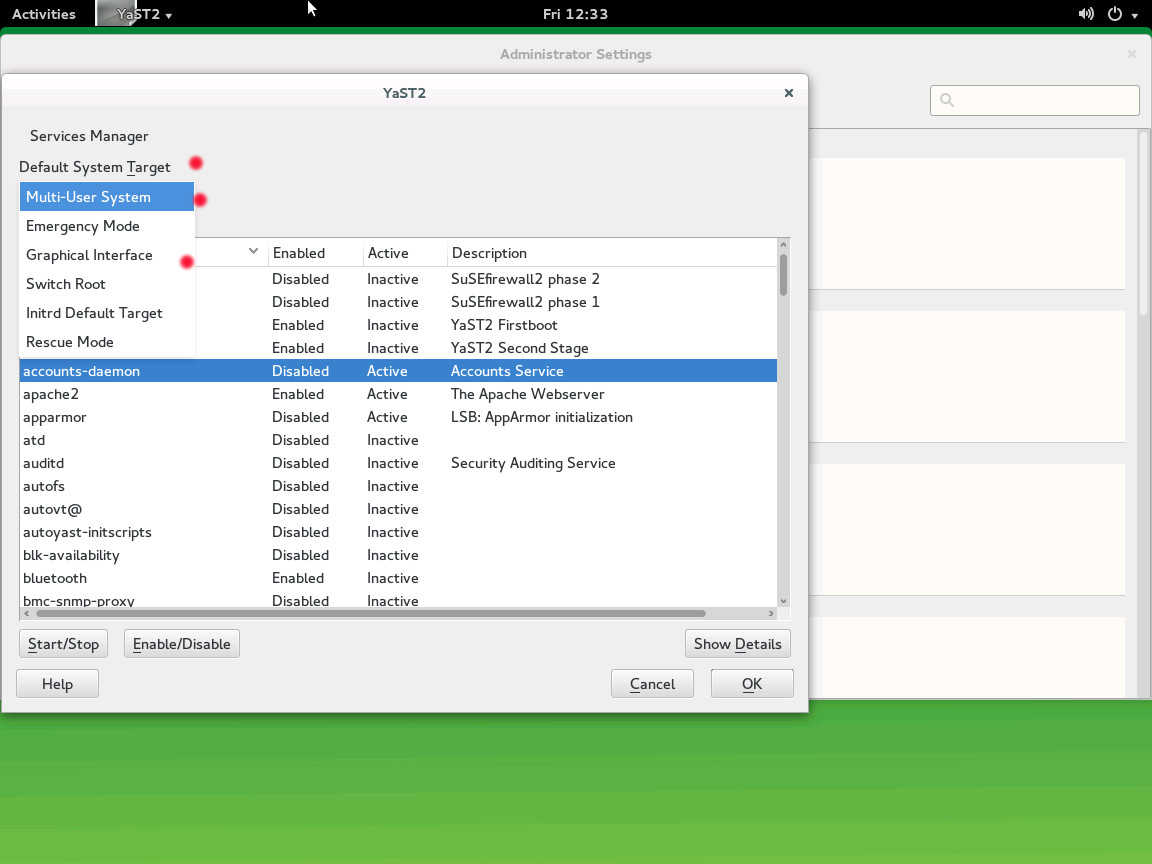Image resolution: width=1152 pixels, height=864 pixels.
Task: Click Administrator Settings window scrollbar
Action: (x=1143, y=224)
